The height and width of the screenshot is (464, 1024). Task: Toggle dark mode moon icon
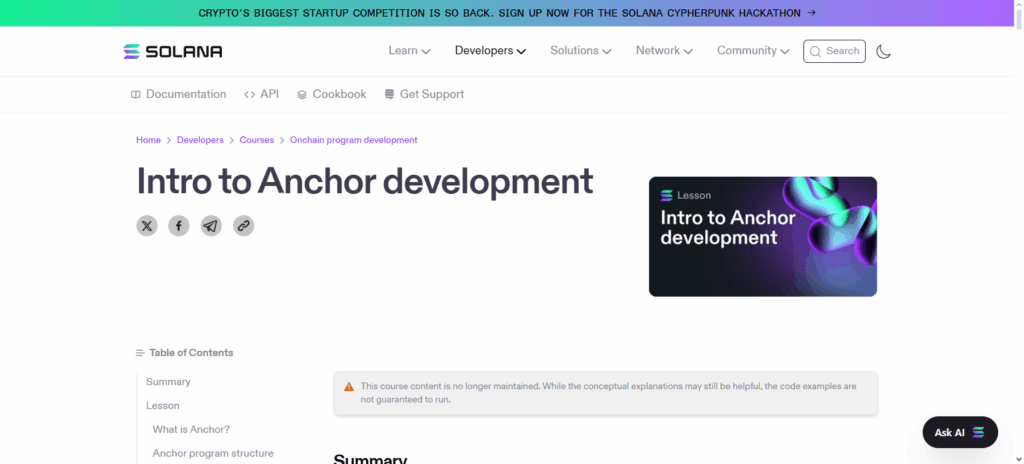coord(883,51)
